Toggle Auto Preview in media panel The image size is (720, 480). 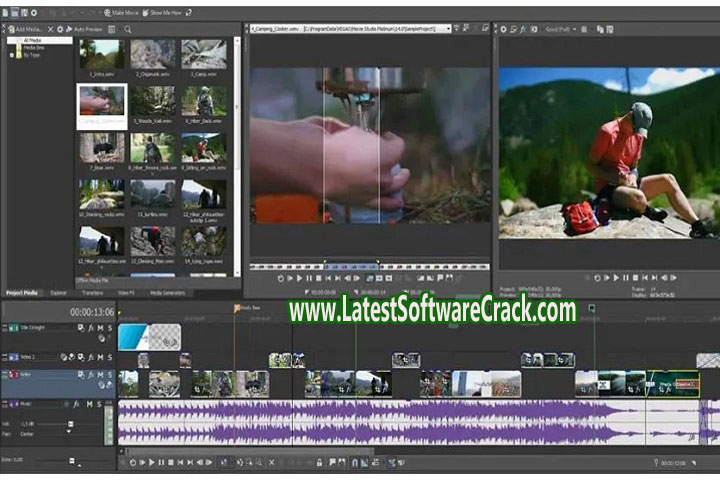click(x=87, y=29)
